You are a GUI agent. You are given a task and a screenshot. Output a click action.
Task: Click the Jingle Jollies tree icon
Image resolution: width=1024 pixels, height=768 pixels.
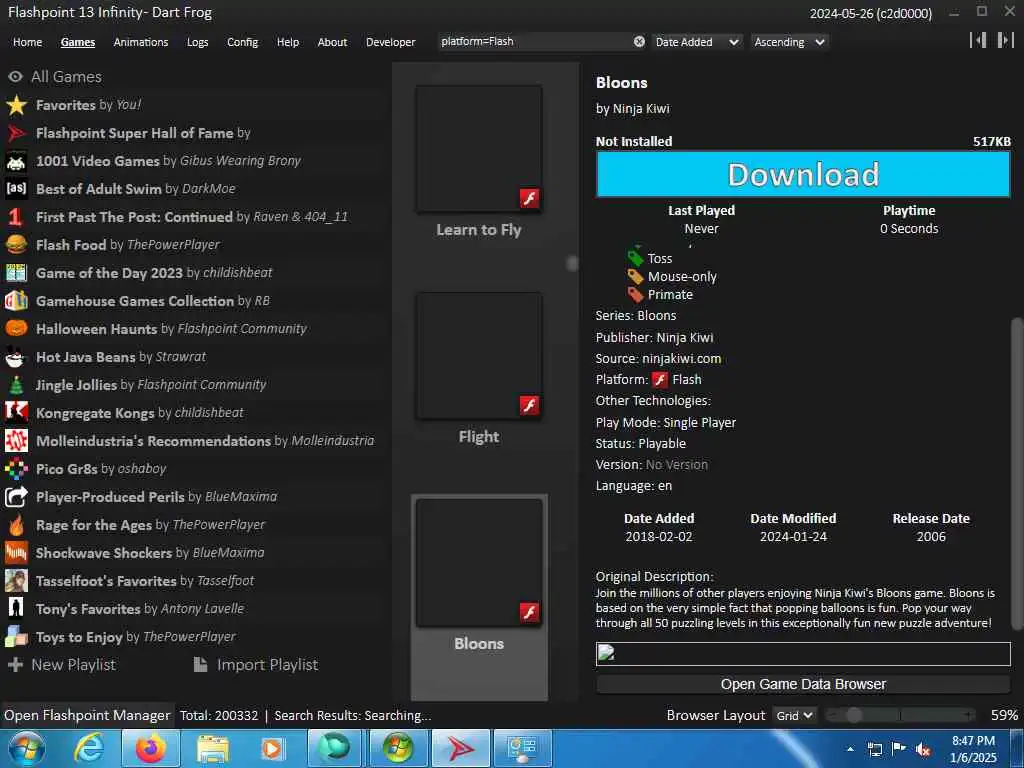(16, 385)
